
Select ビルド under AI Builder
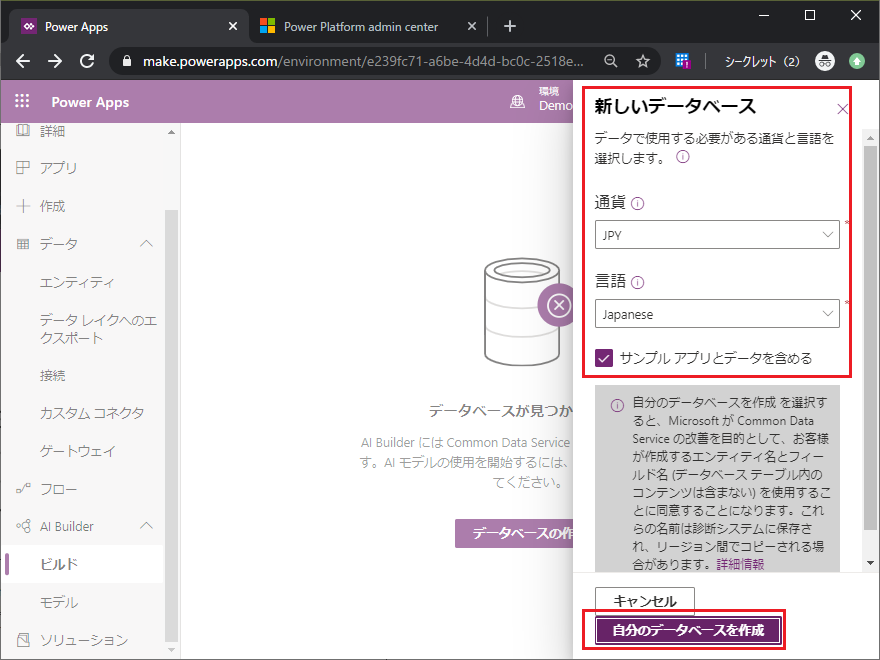coord(59,564)
